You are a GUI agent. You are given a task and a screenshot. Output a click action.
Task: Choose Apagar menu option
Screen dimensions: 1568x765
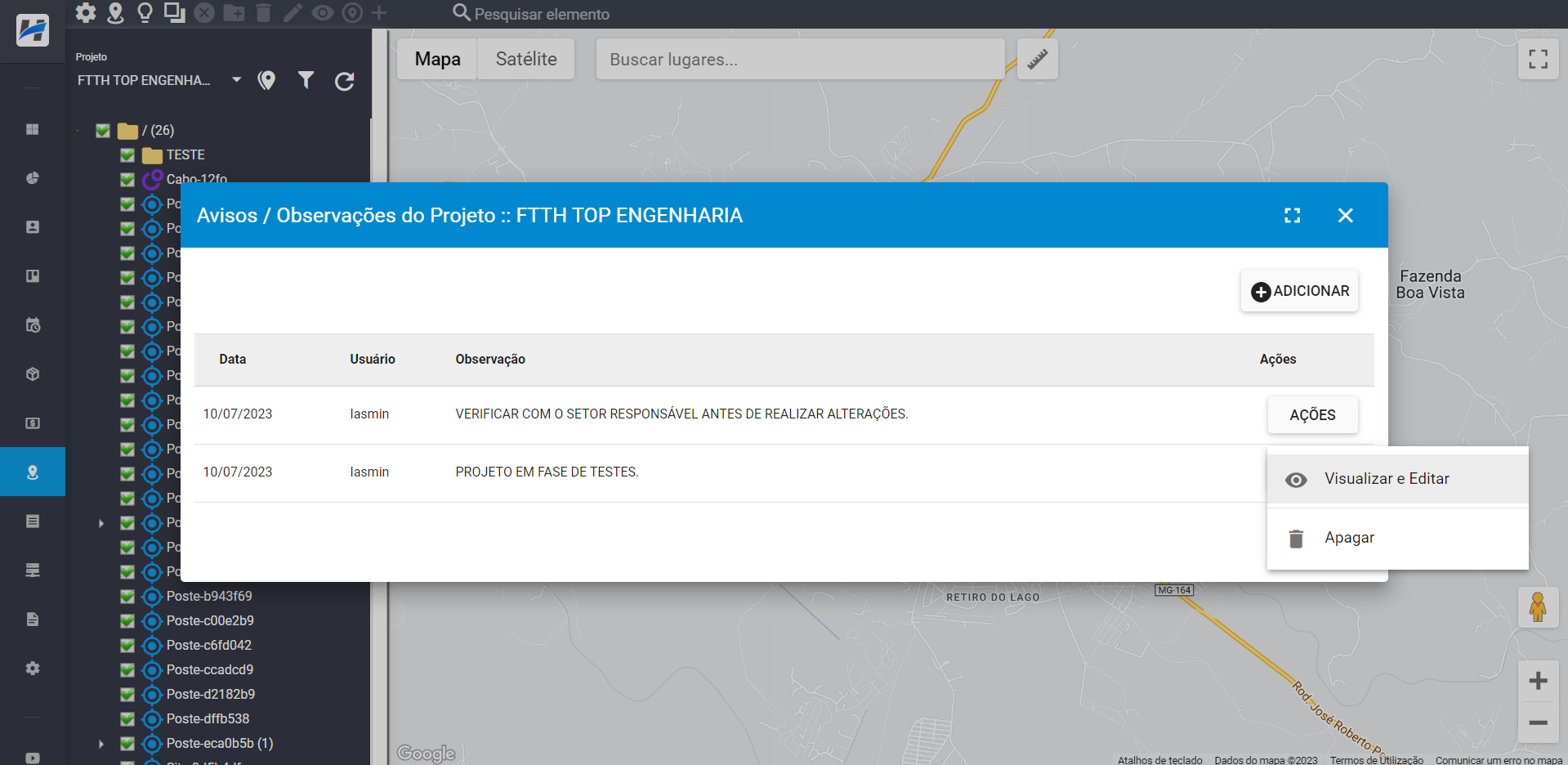(x=1397, y=538)
